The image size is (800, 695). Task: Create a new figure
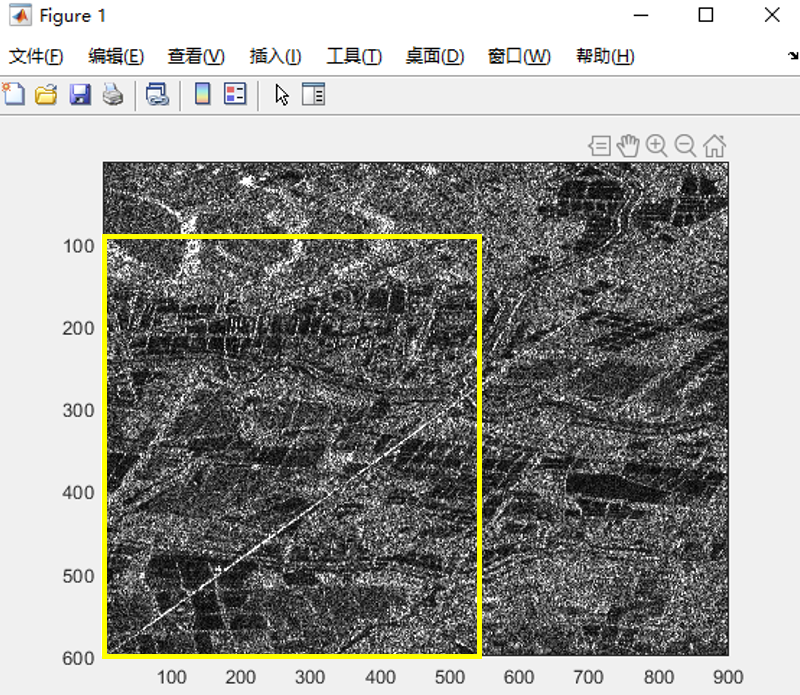point(14,93)
